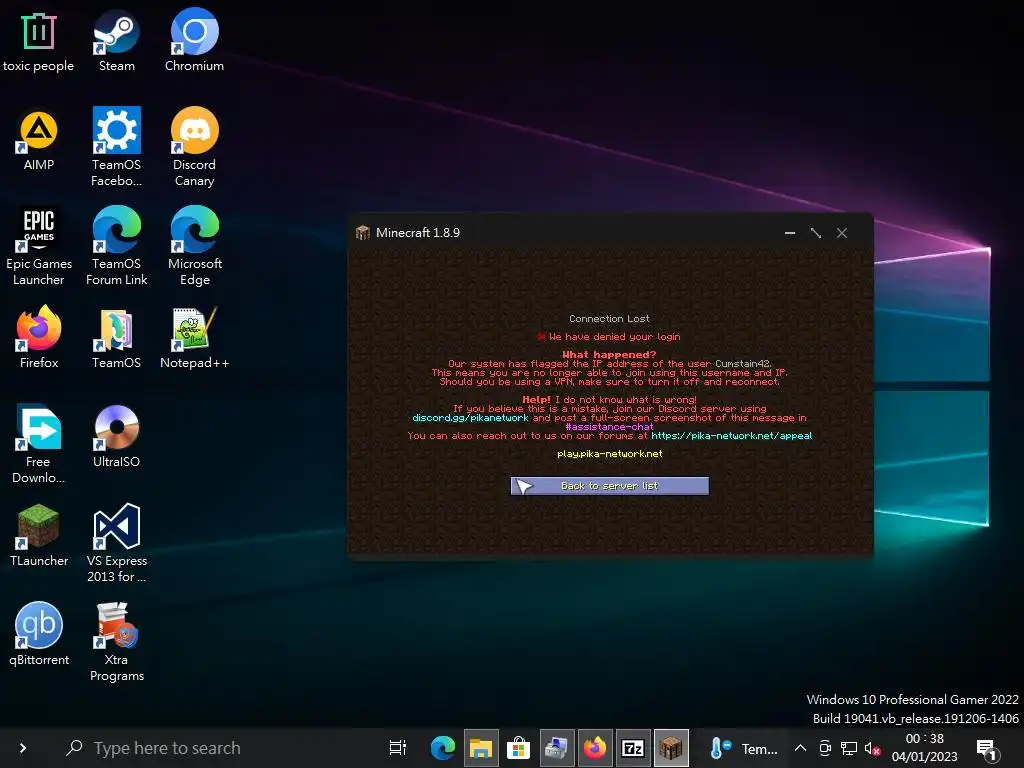Minimize the Minecraft 1.8.9 window
Image resolution: width=1024 pixels, height=768 pixels.
[x=790, y=232]
